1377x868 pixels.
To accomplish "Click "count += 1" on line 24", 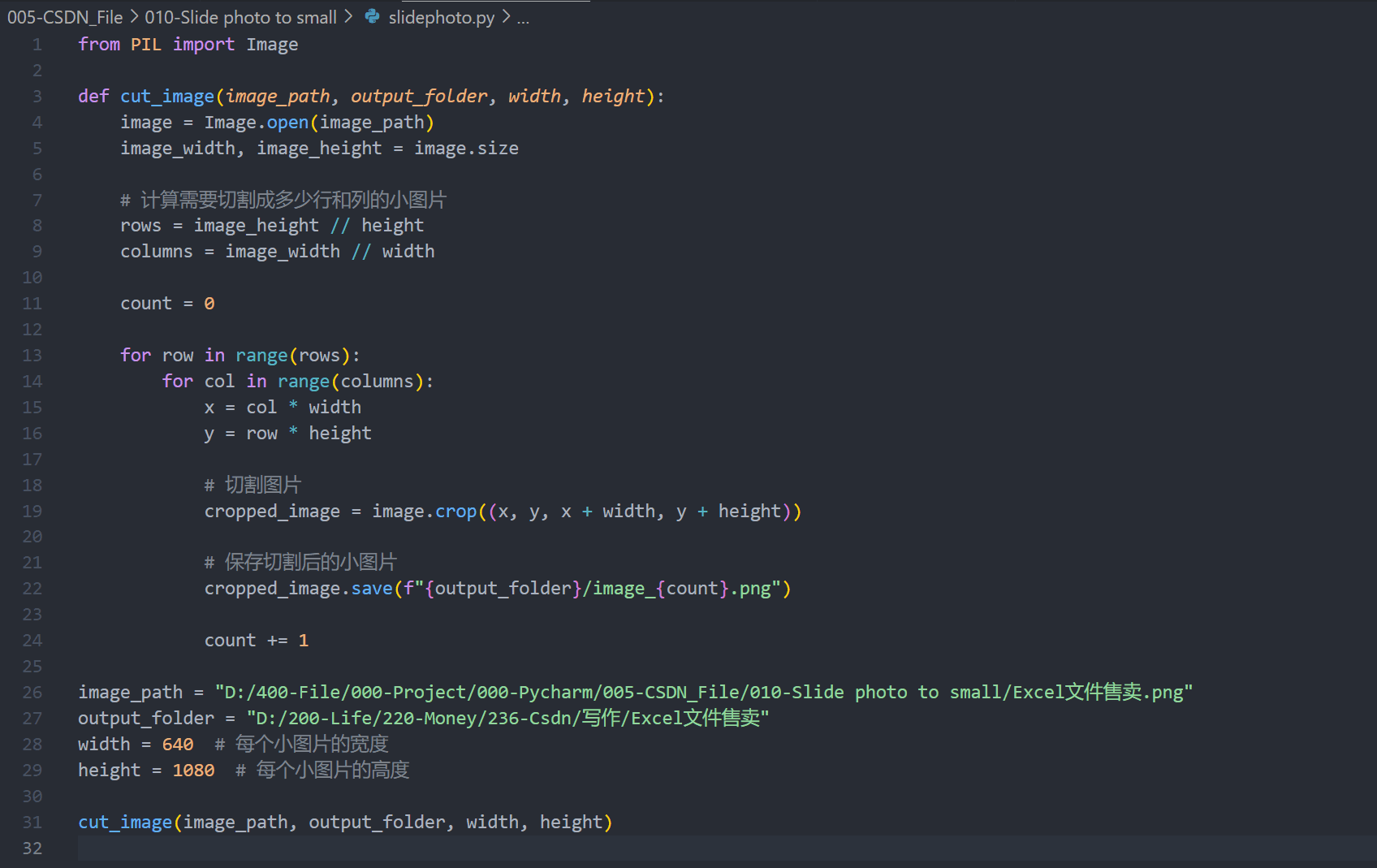I will tap(257, 641).
